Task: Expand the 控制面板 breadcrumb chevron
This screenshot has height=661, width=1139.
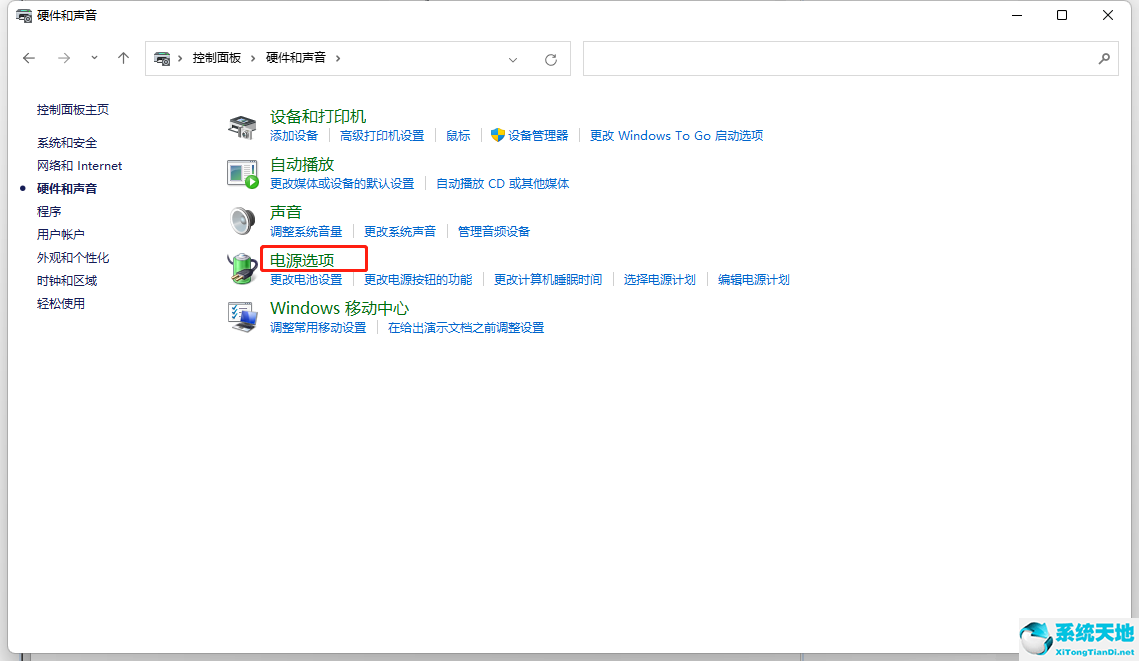Action: click(x=253, y=58)
